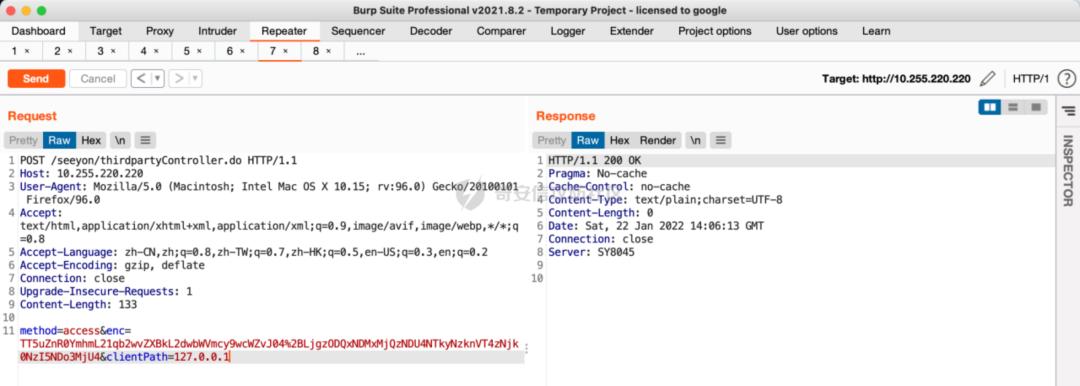
Task: Switch request view to Pretty
Action: click(23, 140)
